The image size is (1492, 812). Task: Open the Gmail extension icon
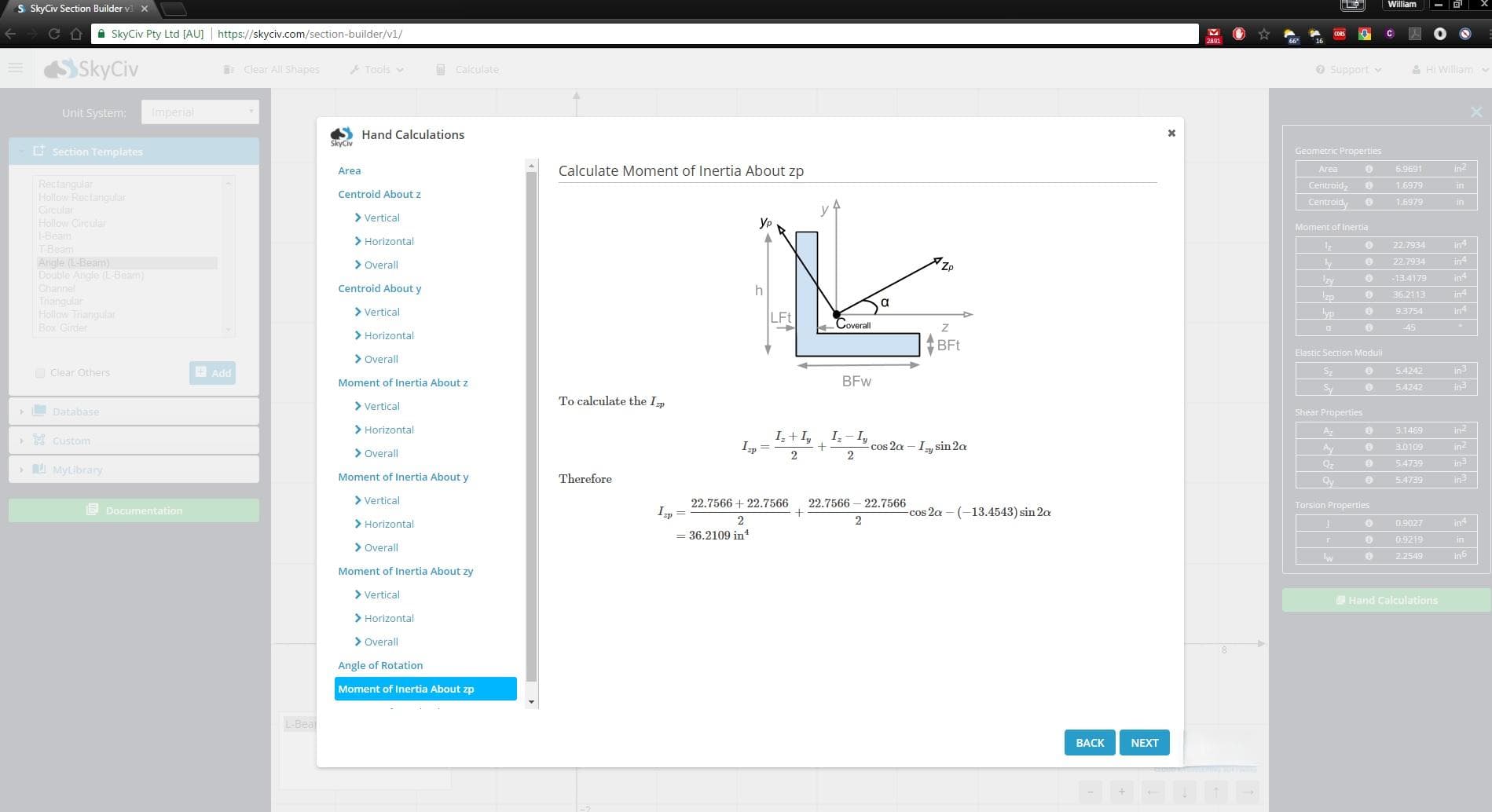click(x=1214, y=35)
